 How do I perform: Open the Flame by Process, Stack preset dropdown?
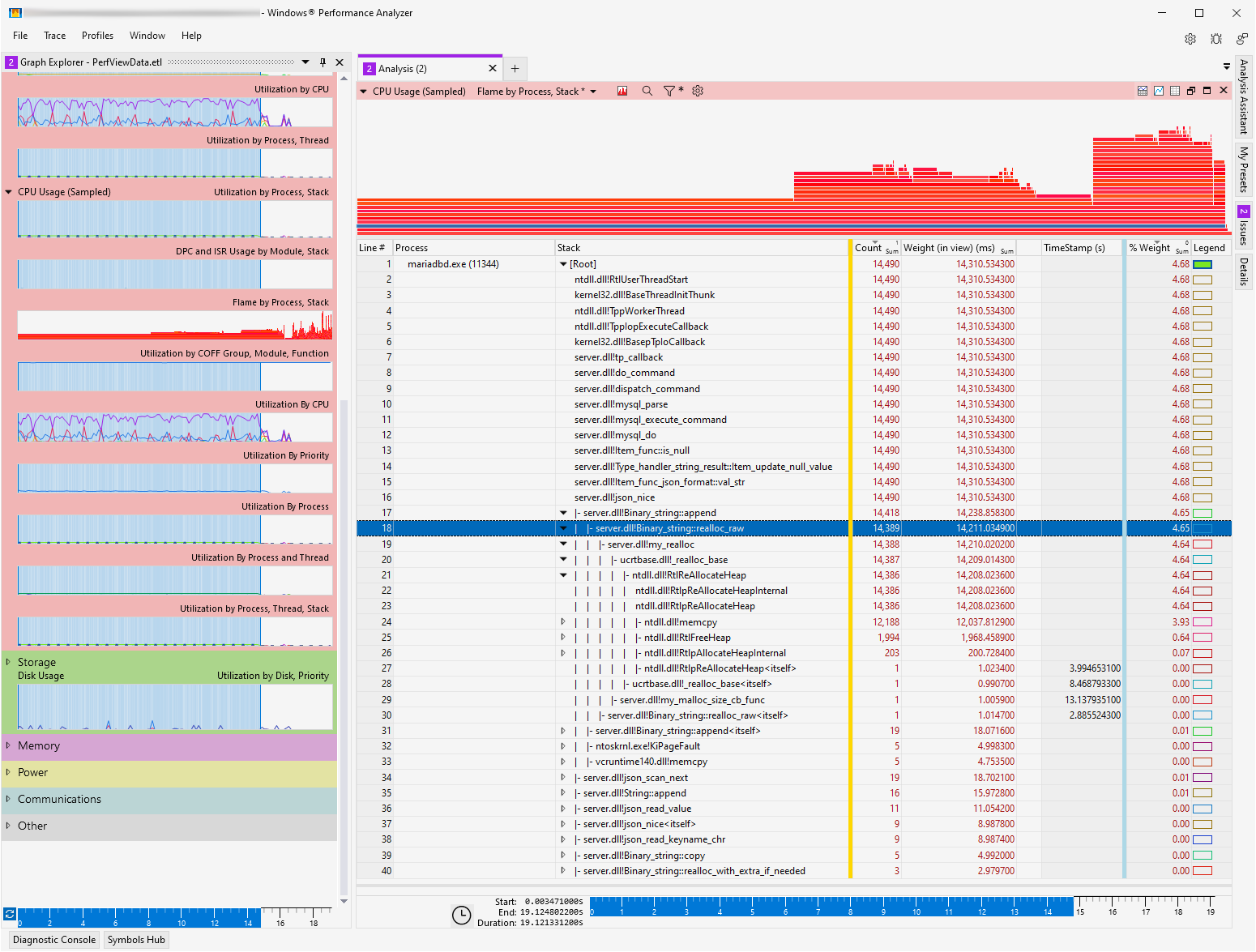[593, 92]
